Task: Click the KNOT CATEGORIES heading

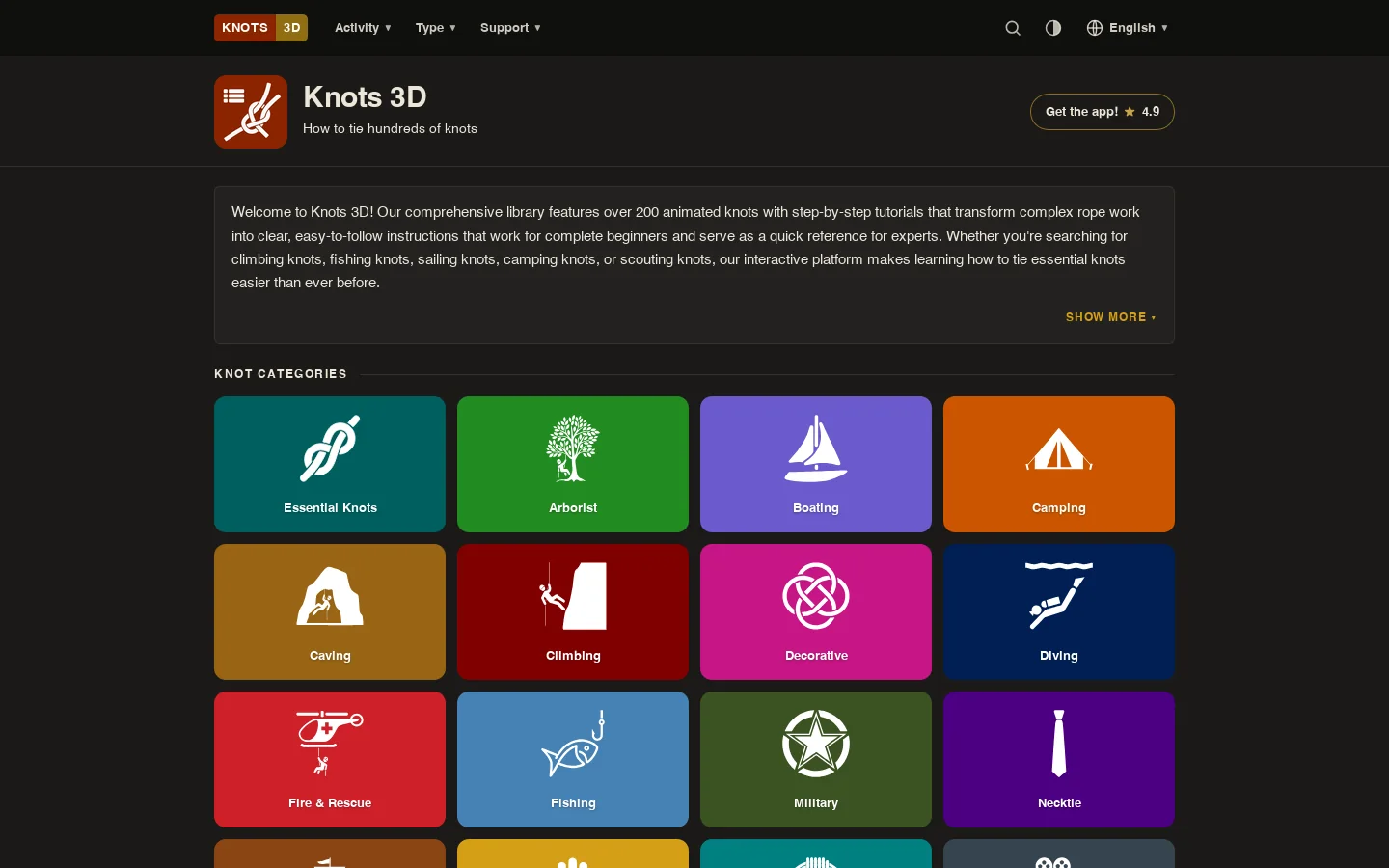Action: click(x=281, y=374)
